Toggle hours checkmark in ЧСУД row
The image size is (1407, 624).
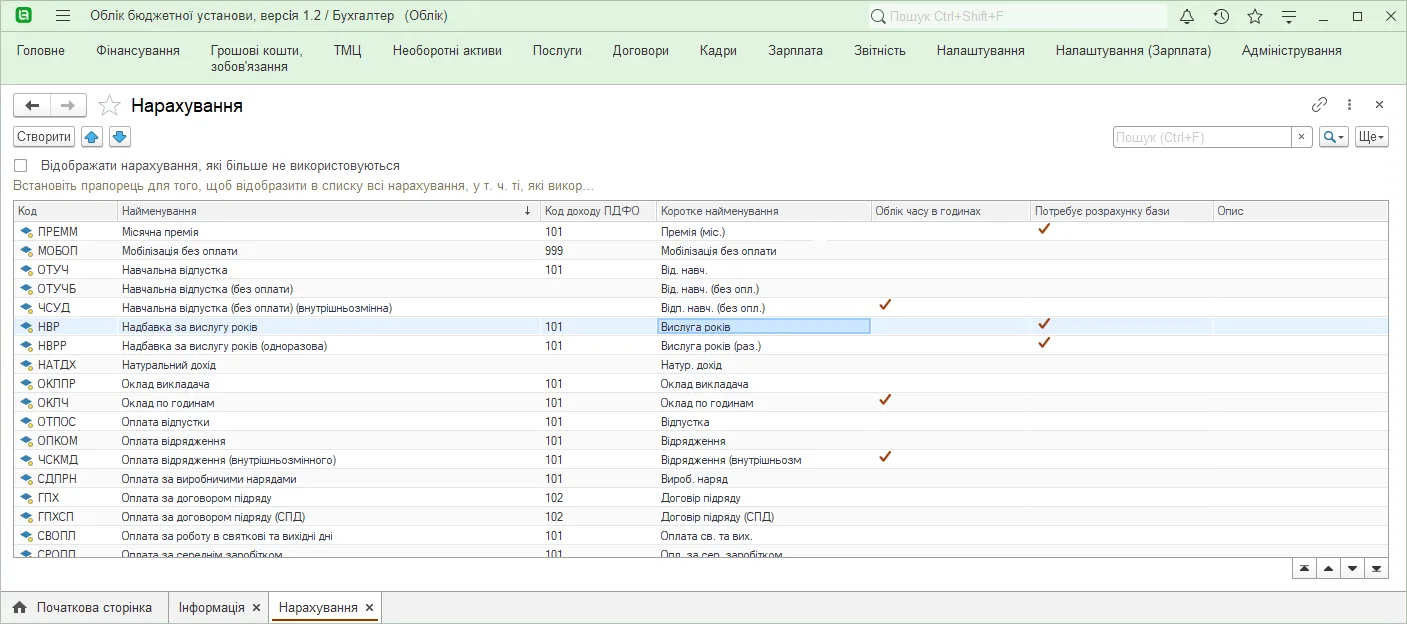(884, 304)
